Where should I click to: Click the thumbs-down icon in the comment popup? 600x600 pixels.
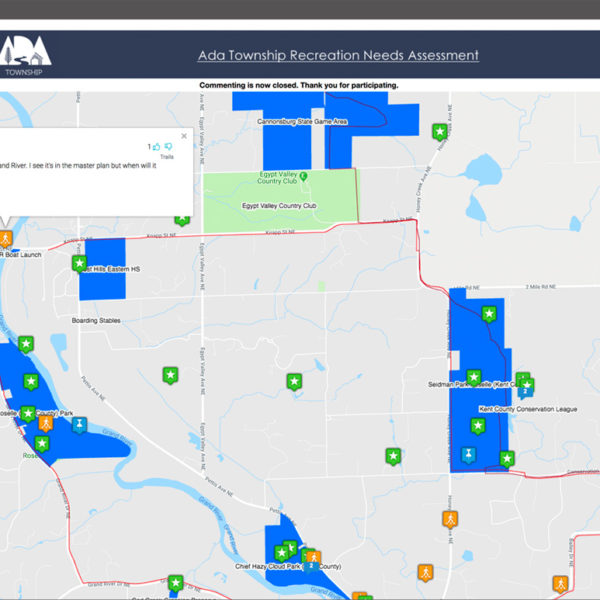[x=169, y=147]
